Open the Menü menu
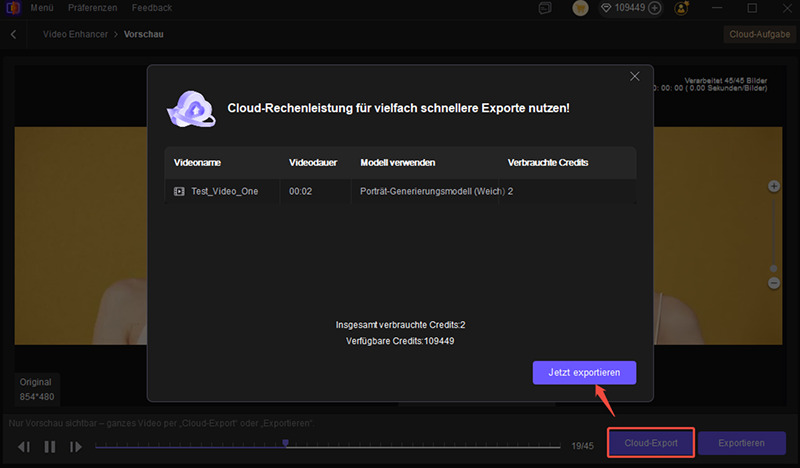 [42, 8]
